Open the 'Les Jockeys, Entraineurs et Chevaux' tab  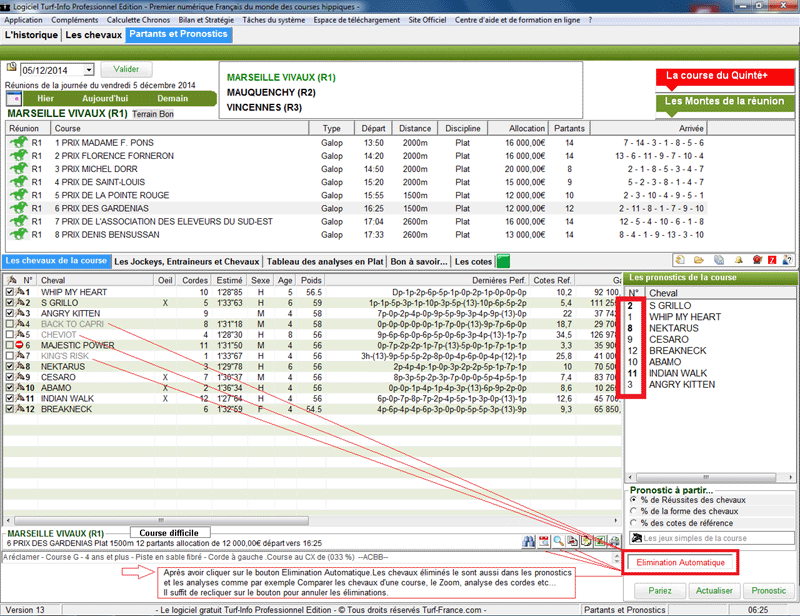187,261
